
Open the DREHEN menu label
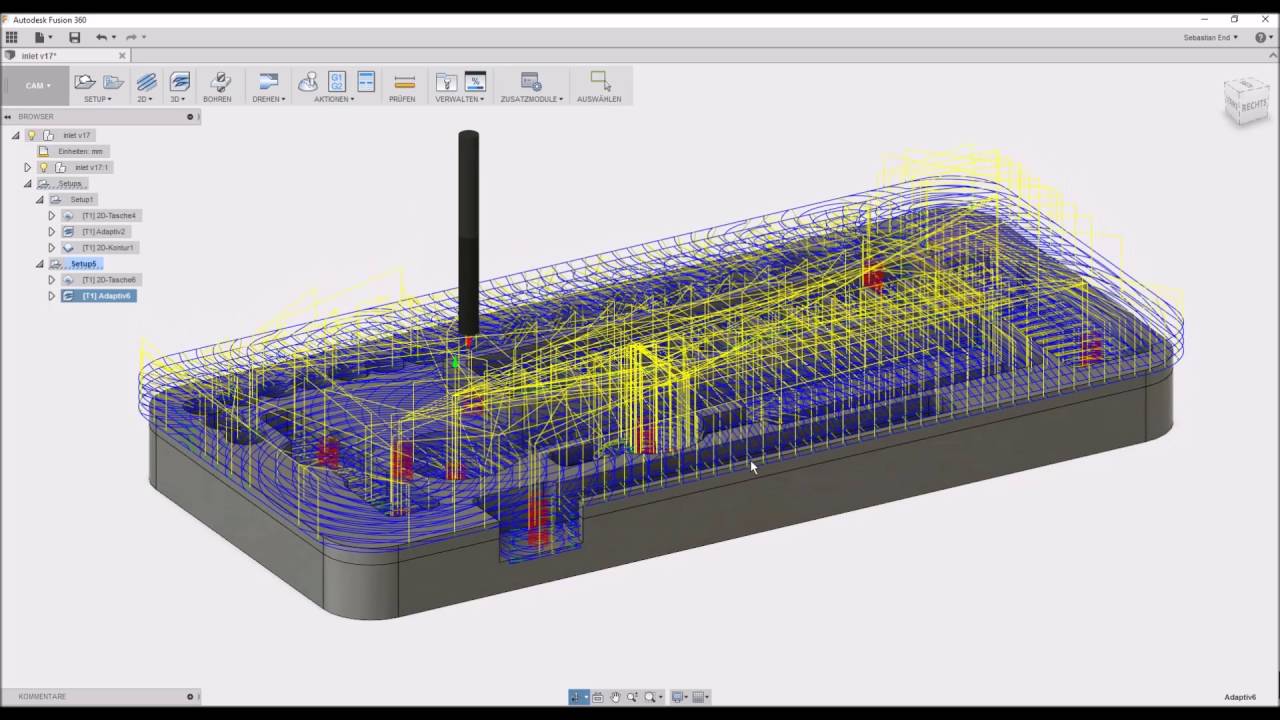pyautogui.click(x=269, y=99)
